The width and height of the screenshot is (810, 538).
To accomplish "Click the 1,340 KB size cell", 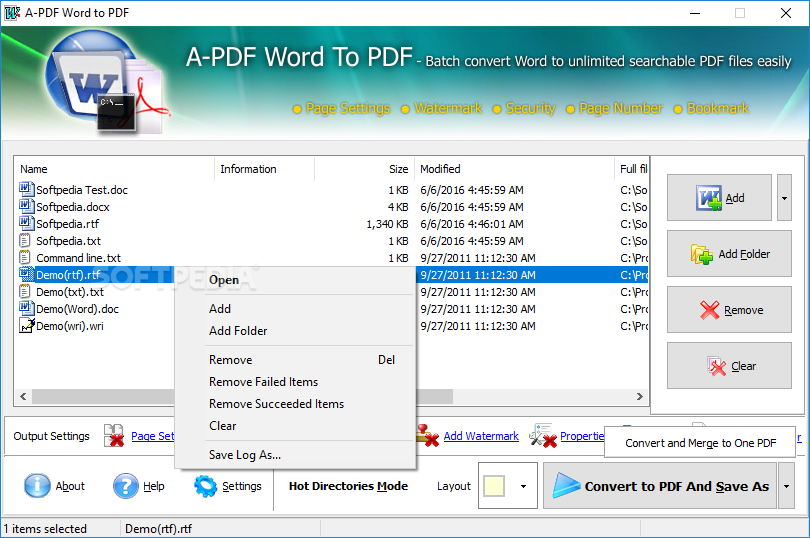I will [x=387, y=224].
